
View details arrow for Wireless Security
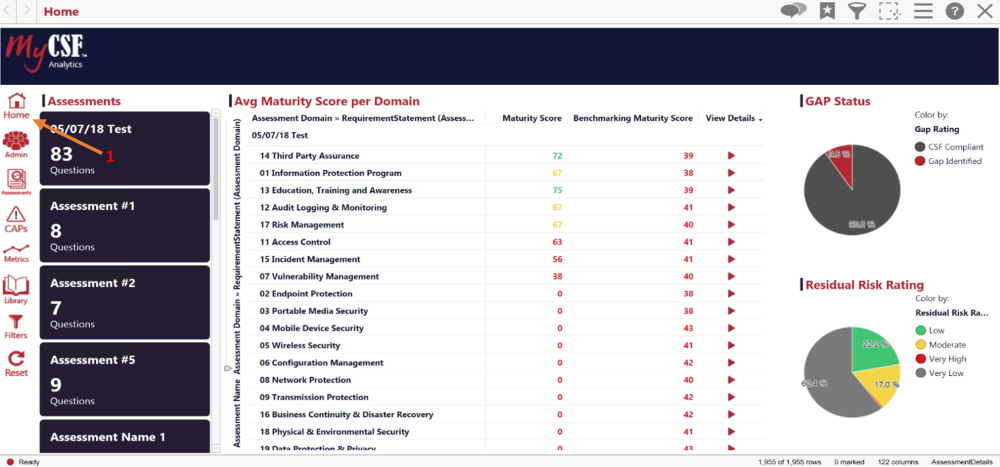pos(732,345)
